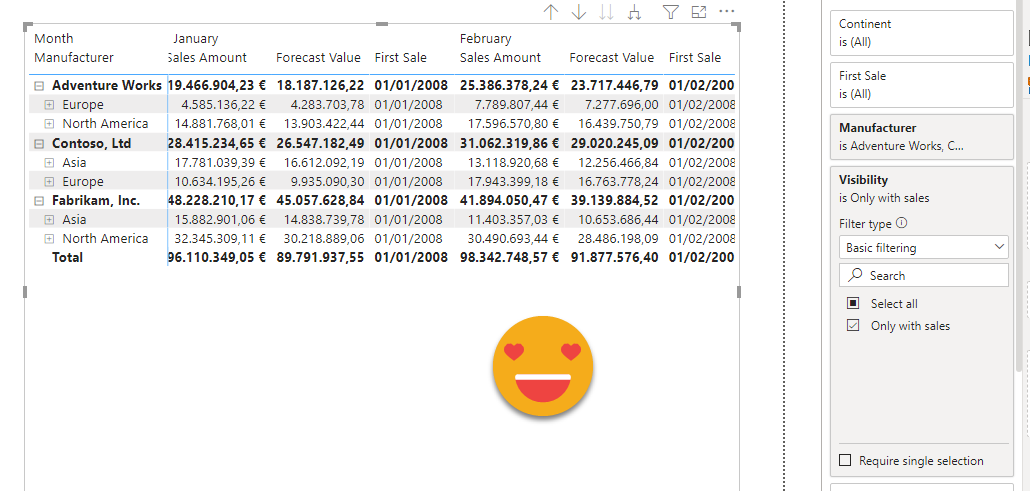This screenshot has height=491, width=1030.
Task: Enable Require single selection
Action: coord(846,461)
